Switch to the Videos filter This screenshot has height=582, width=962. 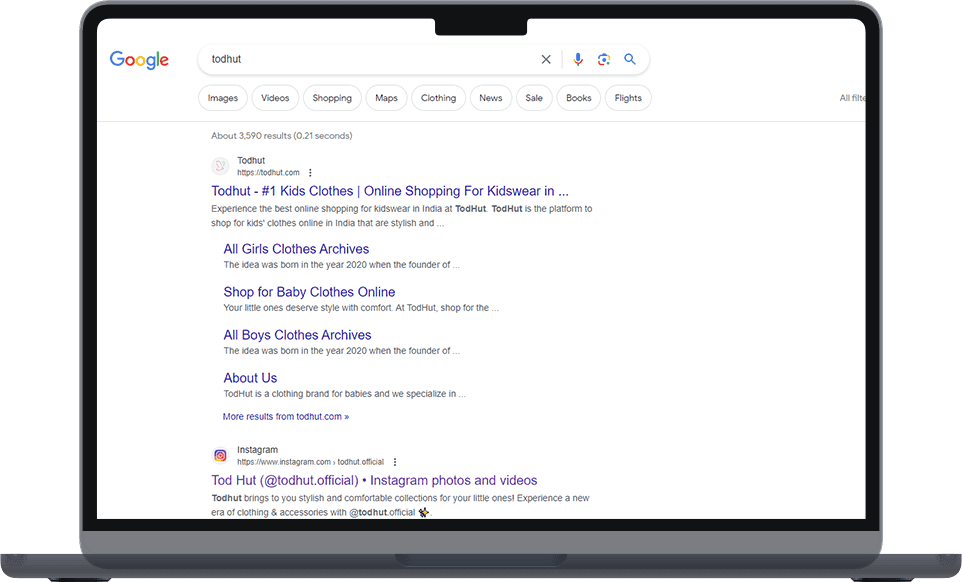(x=275, y=98)
